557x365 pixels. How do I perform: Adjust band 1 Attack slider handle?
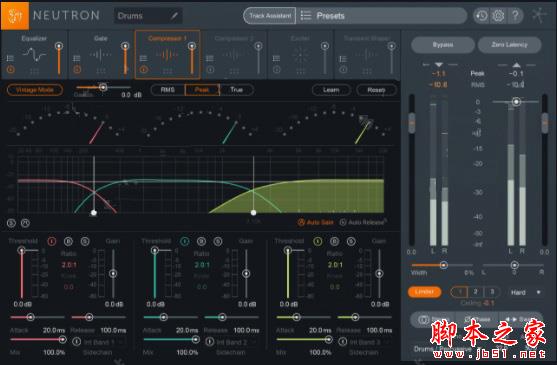[31, 317]
